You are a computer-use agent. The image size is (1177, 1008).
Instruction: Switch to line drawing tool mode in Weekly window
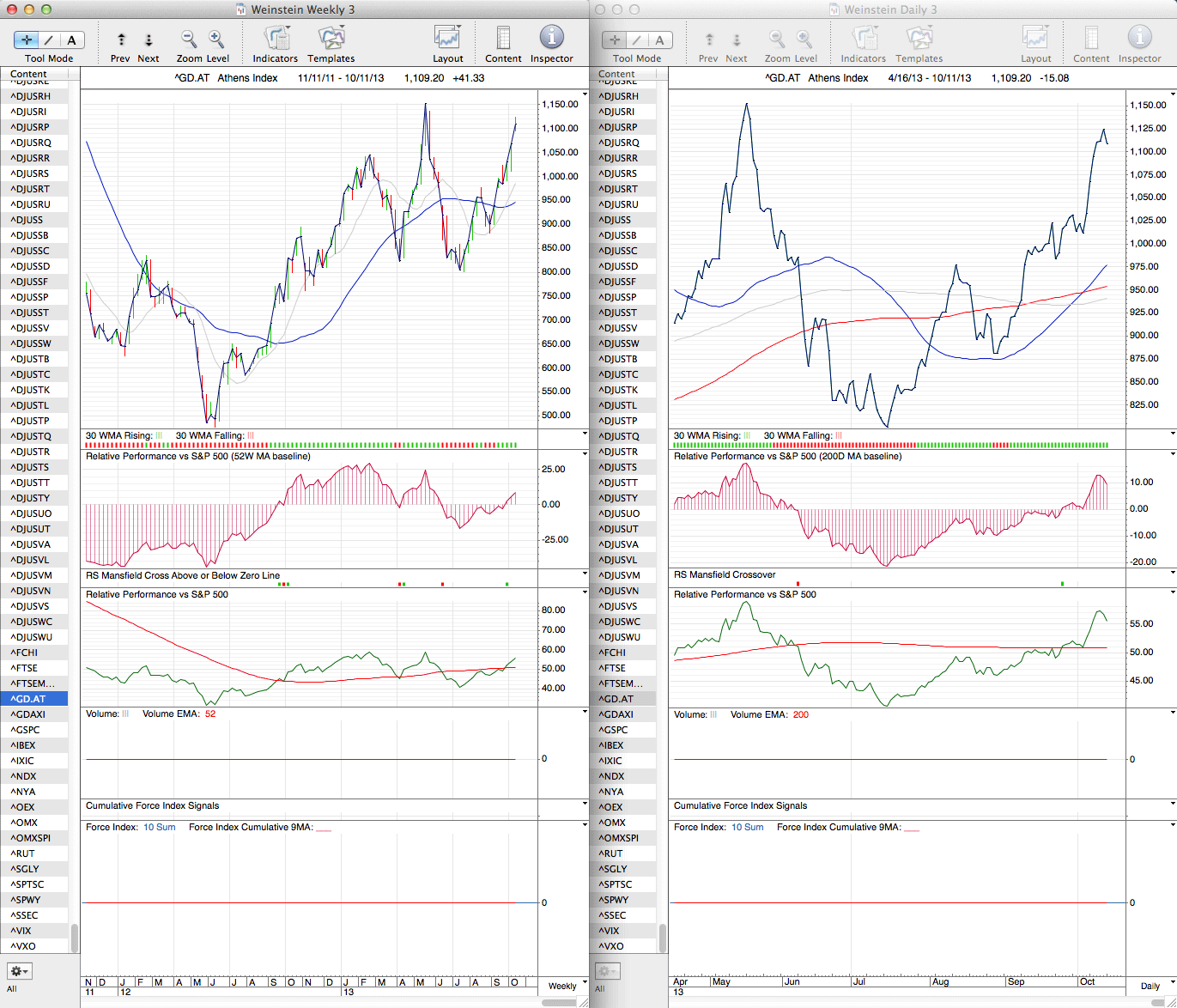point(49,39)
